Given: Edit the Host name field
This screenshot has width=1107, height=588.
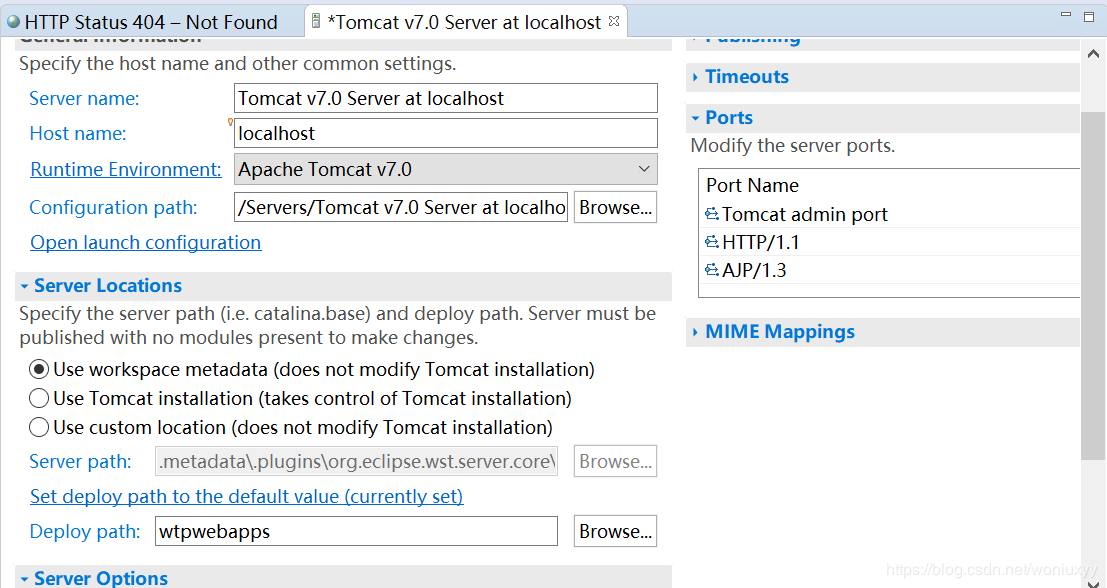Looking at the screenshot, I should point(445,133).
